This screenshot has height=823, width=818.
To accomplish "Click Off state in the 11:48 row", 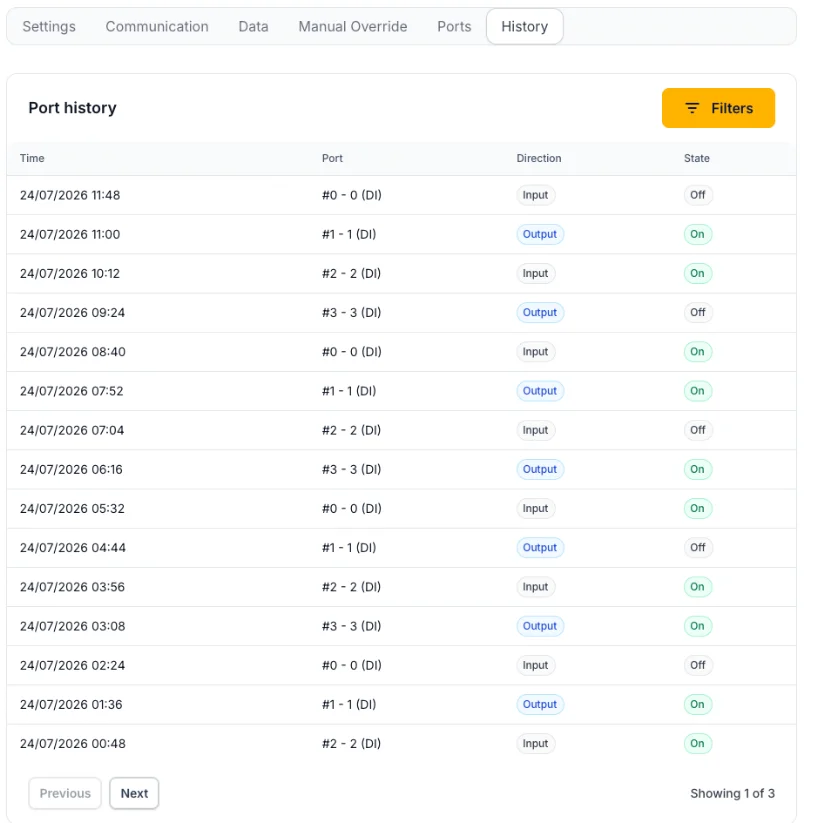I will pyautogui.click(x=698, y=195).
